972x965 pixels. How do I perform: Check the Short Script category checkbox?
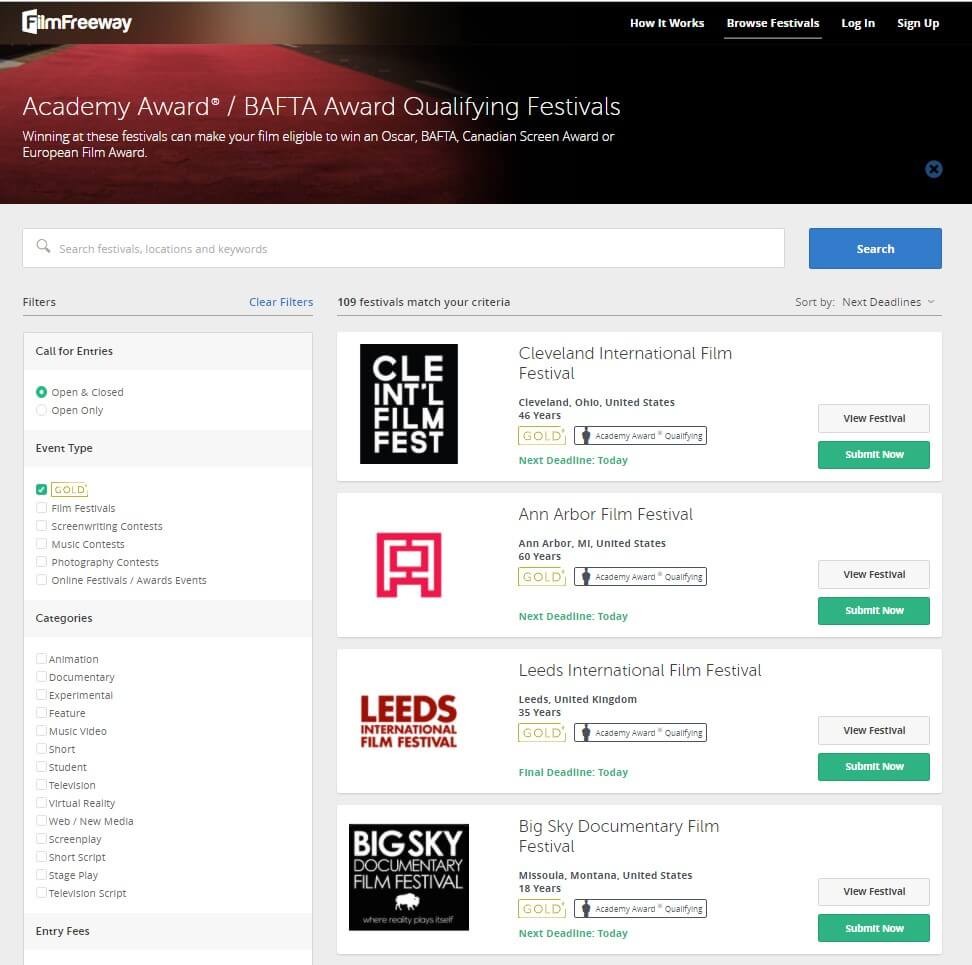point(42,856)
